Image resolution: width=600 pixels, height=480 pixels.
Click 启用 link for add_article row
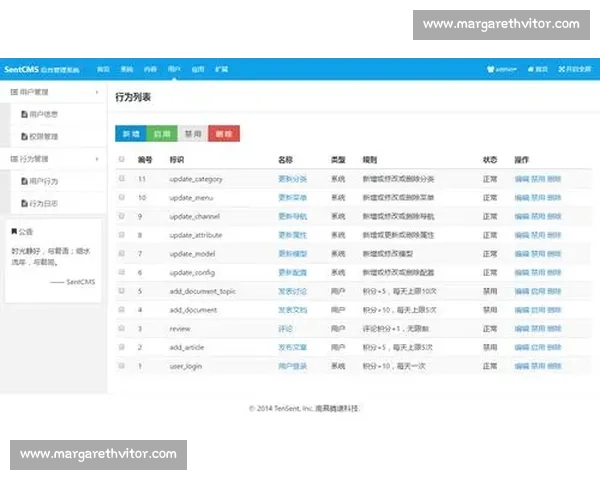[x=538, y=348]
